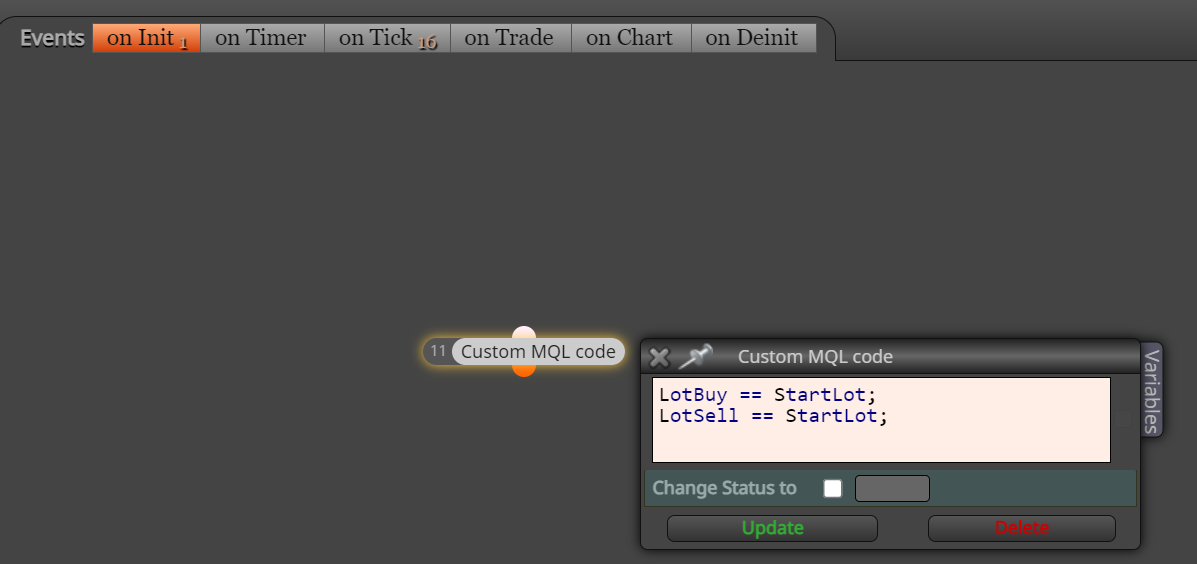
Task: Click the green Update button
Action: tap(772, 528)
